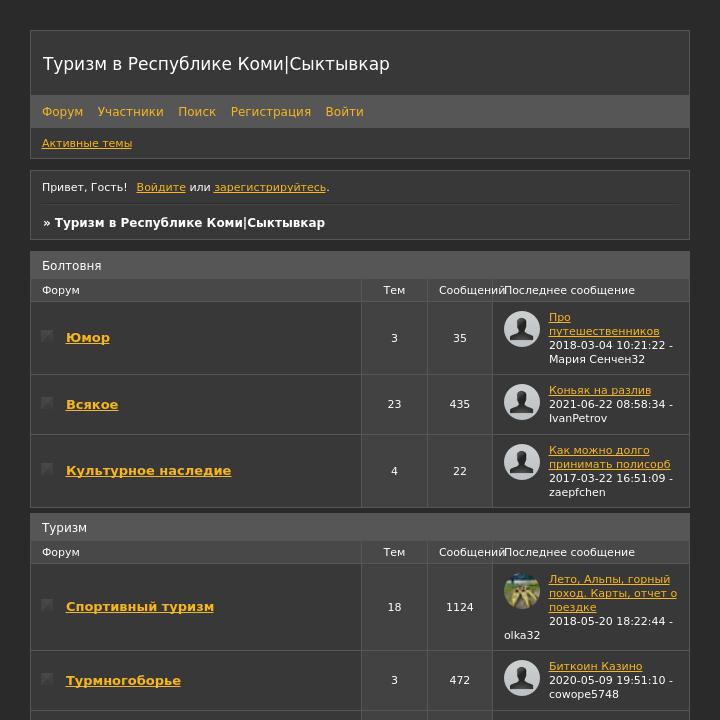Follow the Войдите link in greeting
Screen dimensions: 720x720
(x=161, y=187)
